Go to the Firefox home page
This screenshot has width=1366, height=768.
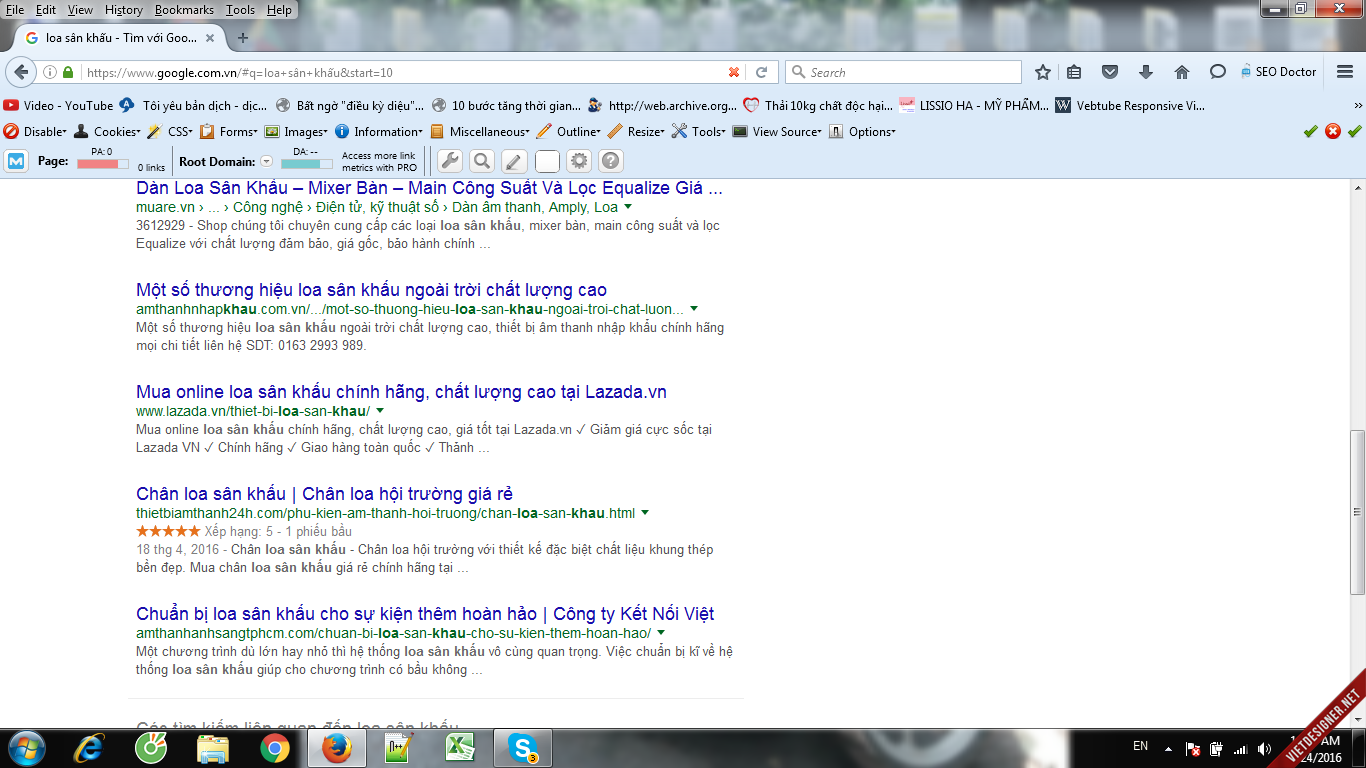(1182, 72)
